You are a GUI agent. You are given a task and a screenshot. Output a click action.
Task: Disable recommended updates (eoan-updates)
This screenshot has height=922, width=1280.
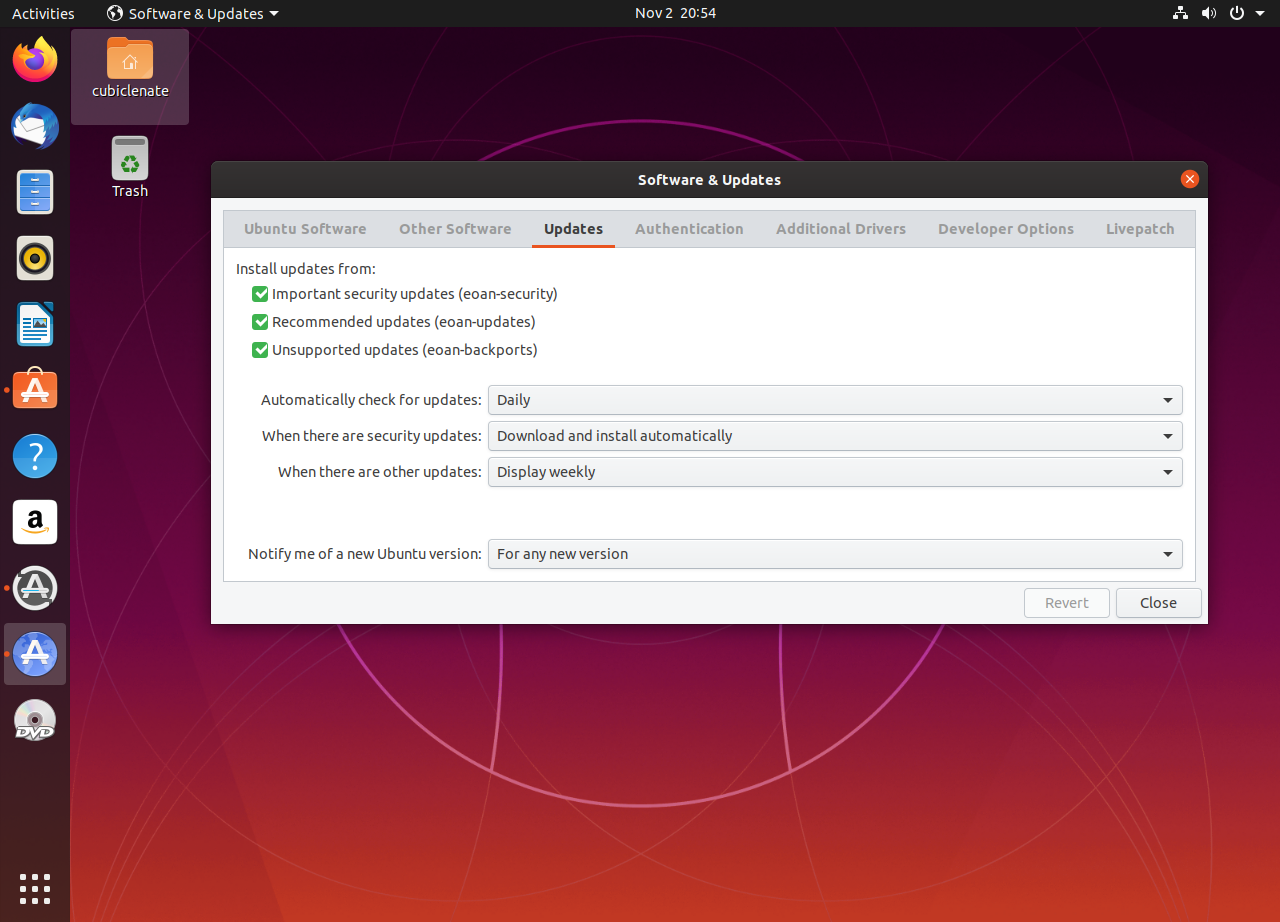click(260, 322)
